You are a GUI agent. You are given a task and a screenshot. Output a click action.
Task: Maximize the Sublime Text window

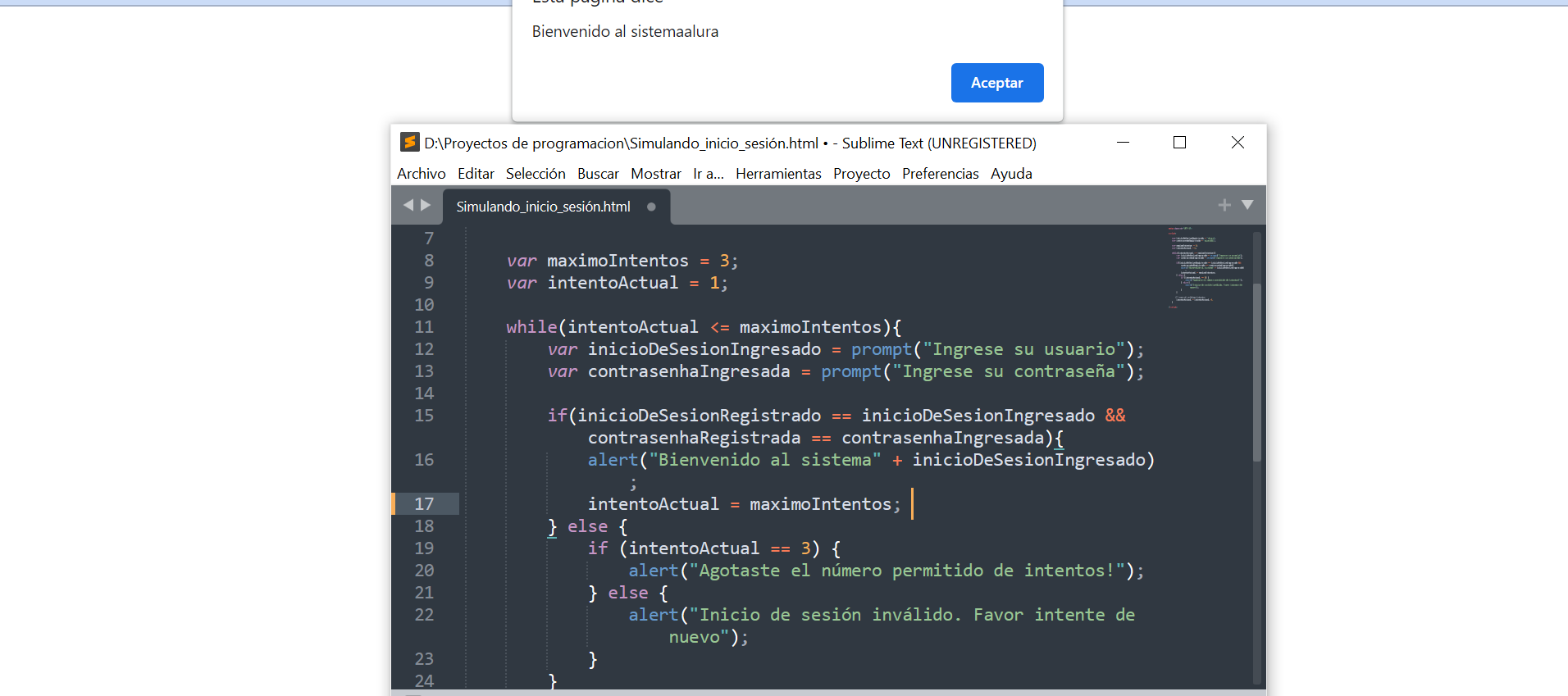point(1179,143)
